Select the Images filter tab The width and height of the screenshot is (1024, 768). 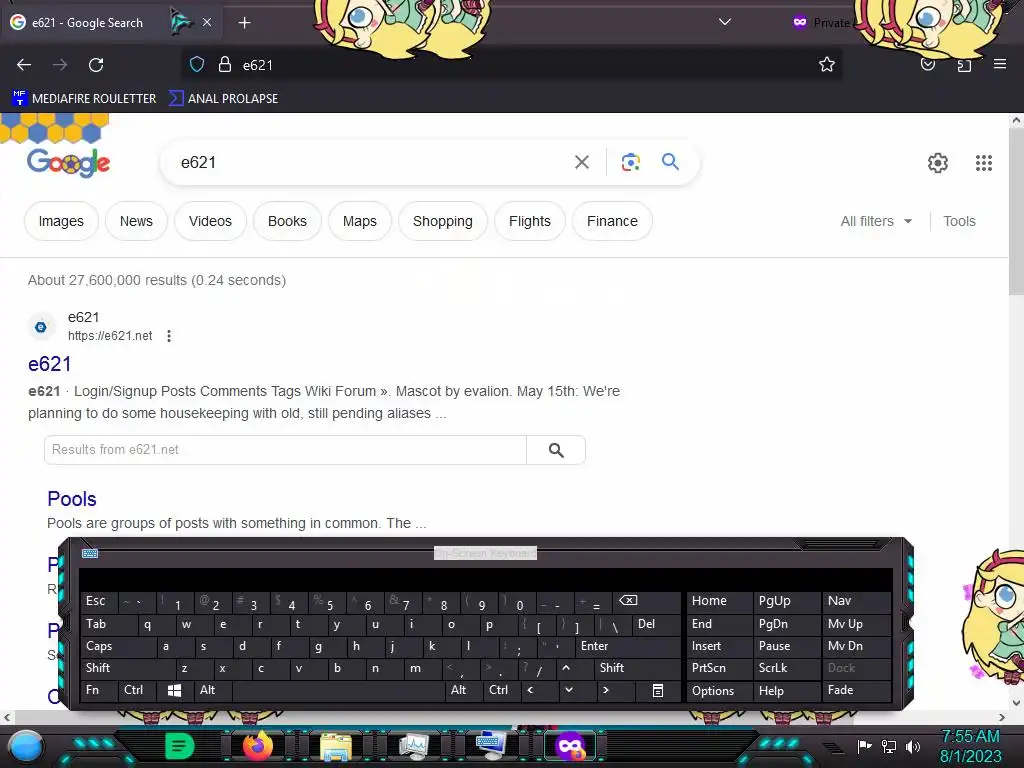pos(61,221)
